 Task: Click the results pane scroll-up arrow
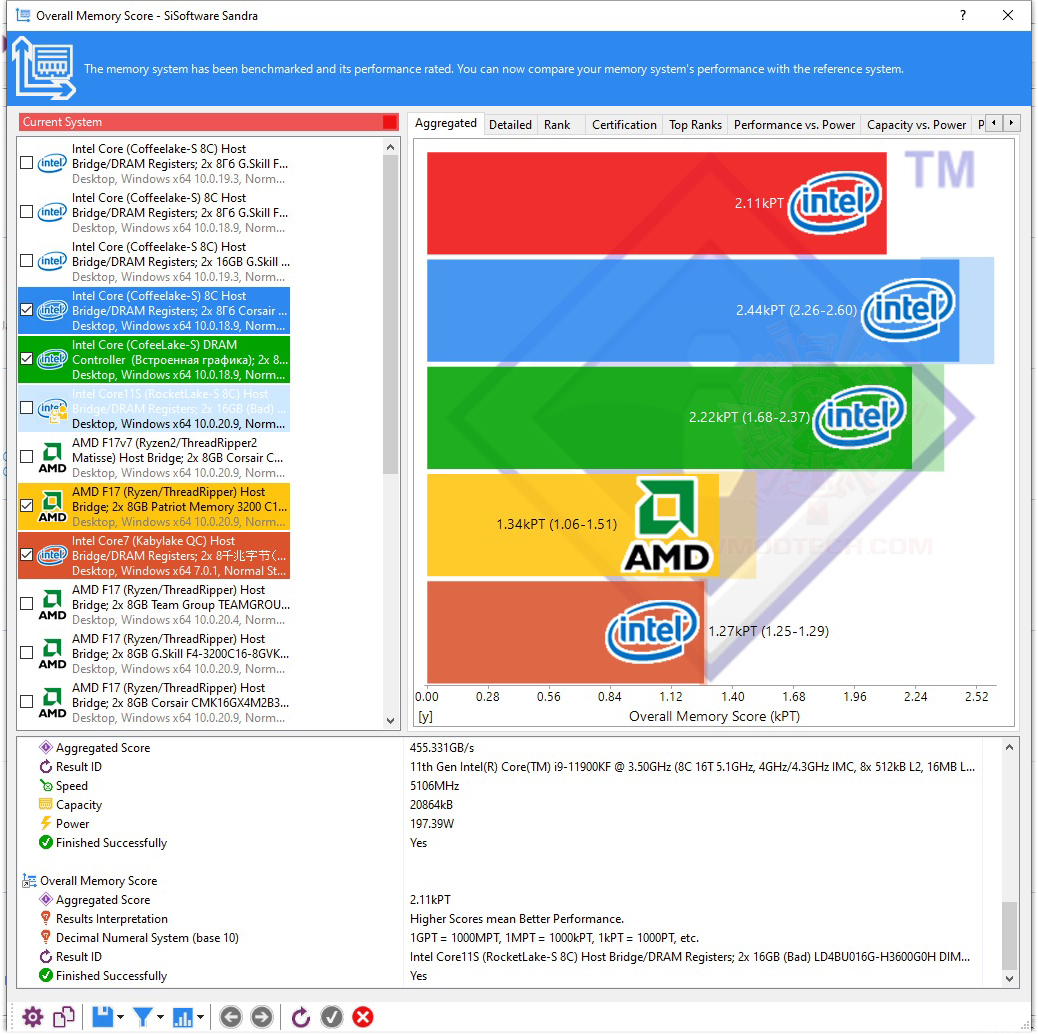point(1009,747)
